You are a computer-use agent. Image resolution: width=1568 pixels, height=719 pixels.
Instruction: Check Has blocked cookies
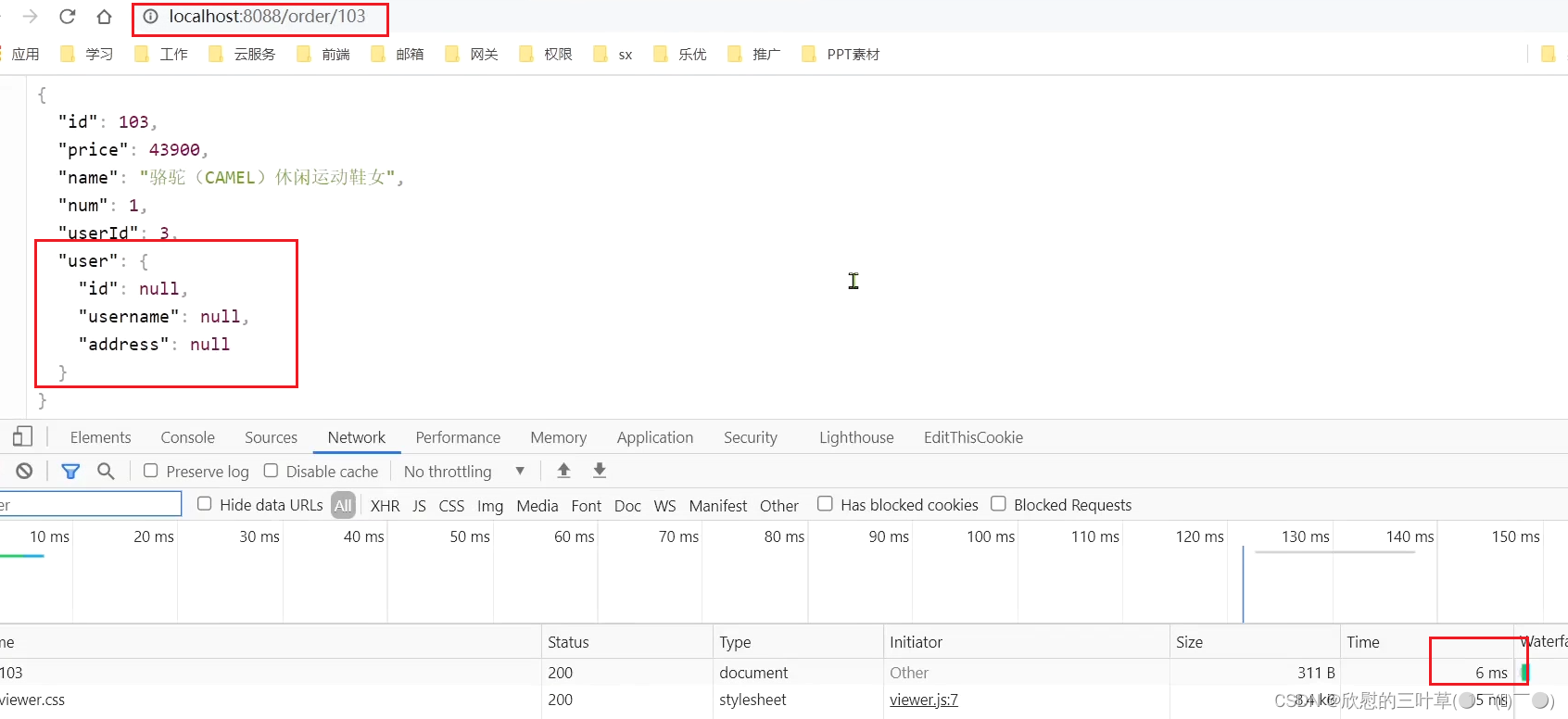(x=825, y=503)
